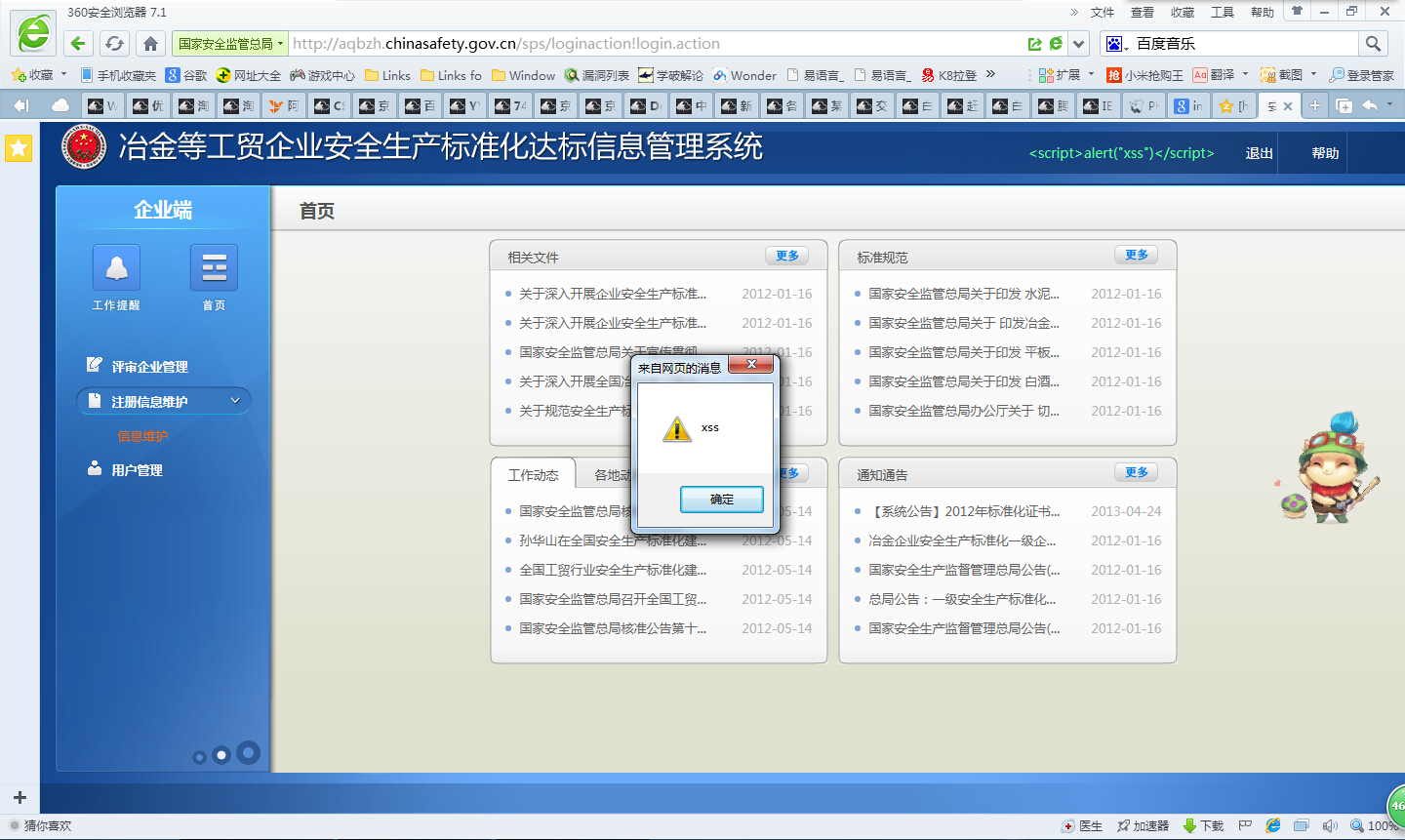Open 登录管家 login manager

(1361, 75)
